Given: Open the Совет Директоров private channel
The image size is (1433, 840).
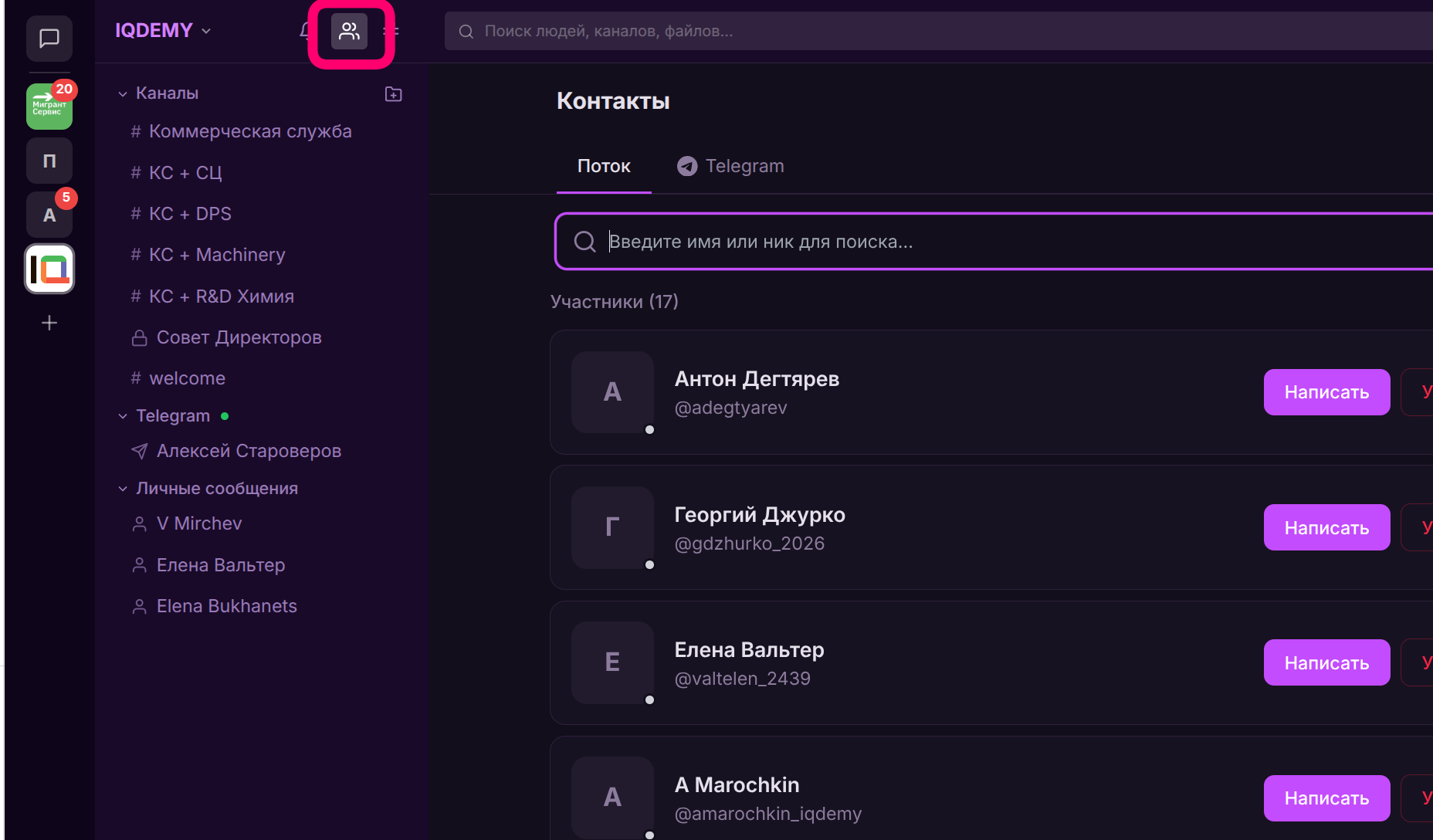Looking at the screenshot, I should point(239,337).
